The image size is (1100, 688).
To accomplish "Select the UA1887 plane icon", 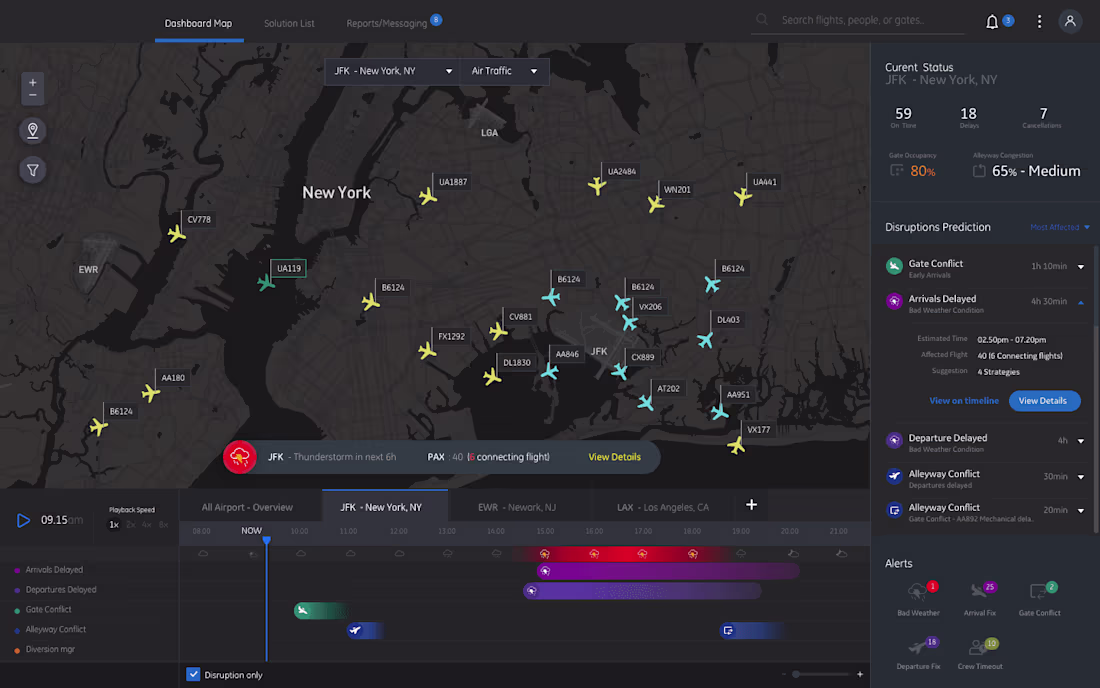I will pyautogui.click(x=428, y=196).
